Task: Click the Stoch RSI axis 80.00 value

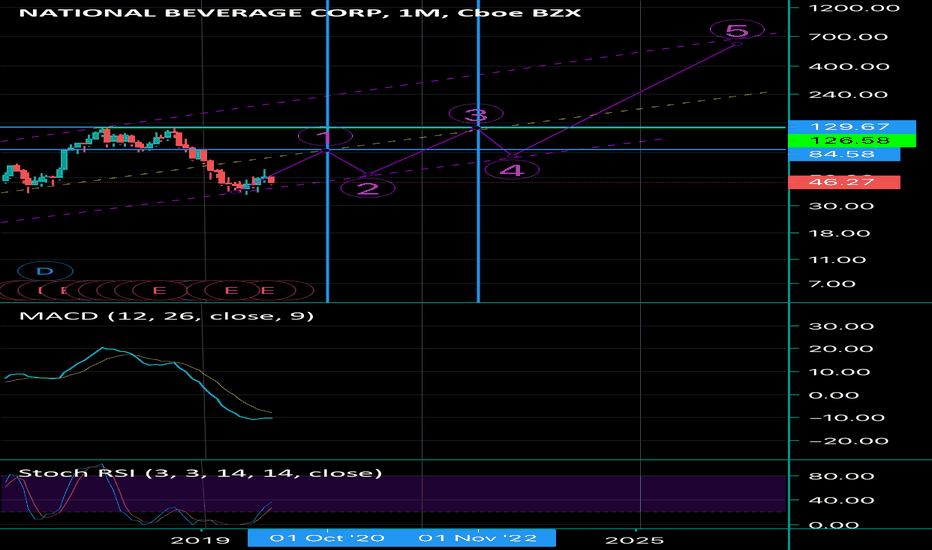Action: coord(840,476)
